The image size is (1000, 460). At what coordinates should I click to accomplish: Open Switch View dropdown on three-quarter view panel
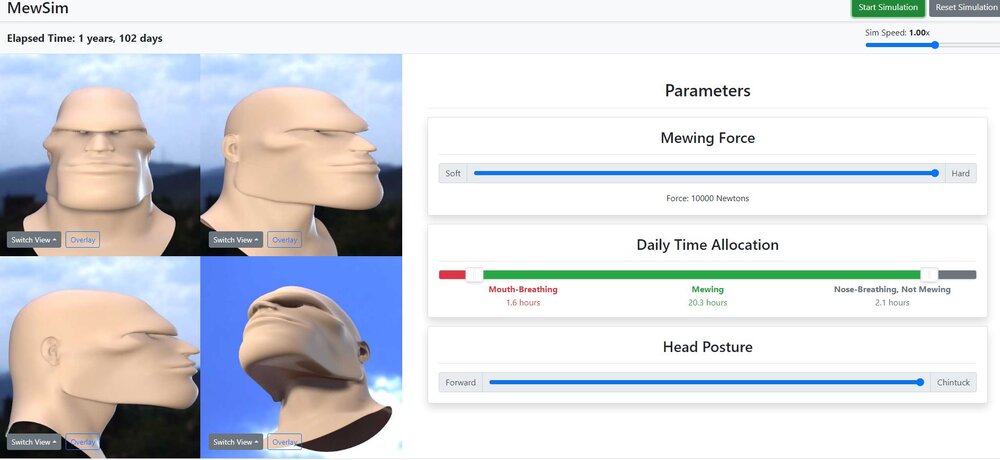[235, 240]
